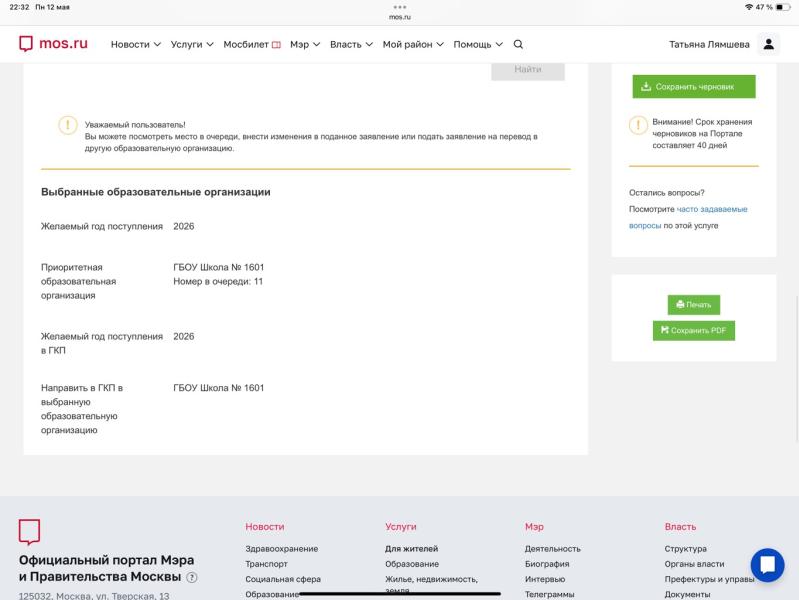Click the greyed Найти button
Screen dimensions: 799x600
[x=528, y=70]
